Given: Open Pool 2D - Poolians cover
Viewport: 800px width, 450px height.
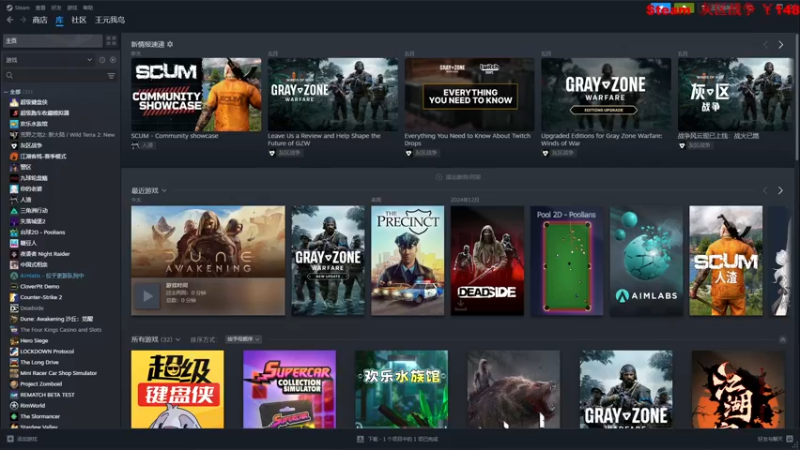Looking at the screenshot, I should click(x=567, y=260).
